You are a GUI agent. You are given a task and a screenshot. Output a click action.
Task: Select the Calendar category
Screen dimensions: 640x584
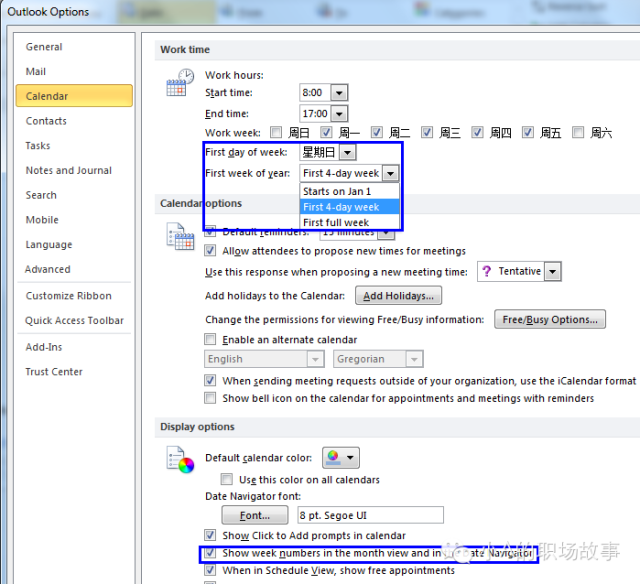(x=74, y=96)
